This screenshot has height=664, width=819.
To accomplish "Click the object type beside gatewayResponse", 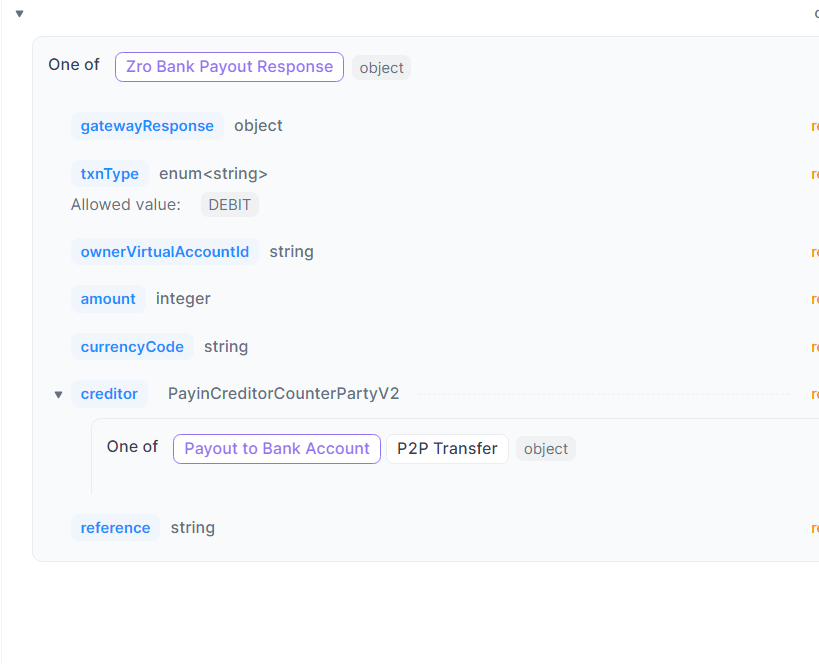I will point(258,126).
